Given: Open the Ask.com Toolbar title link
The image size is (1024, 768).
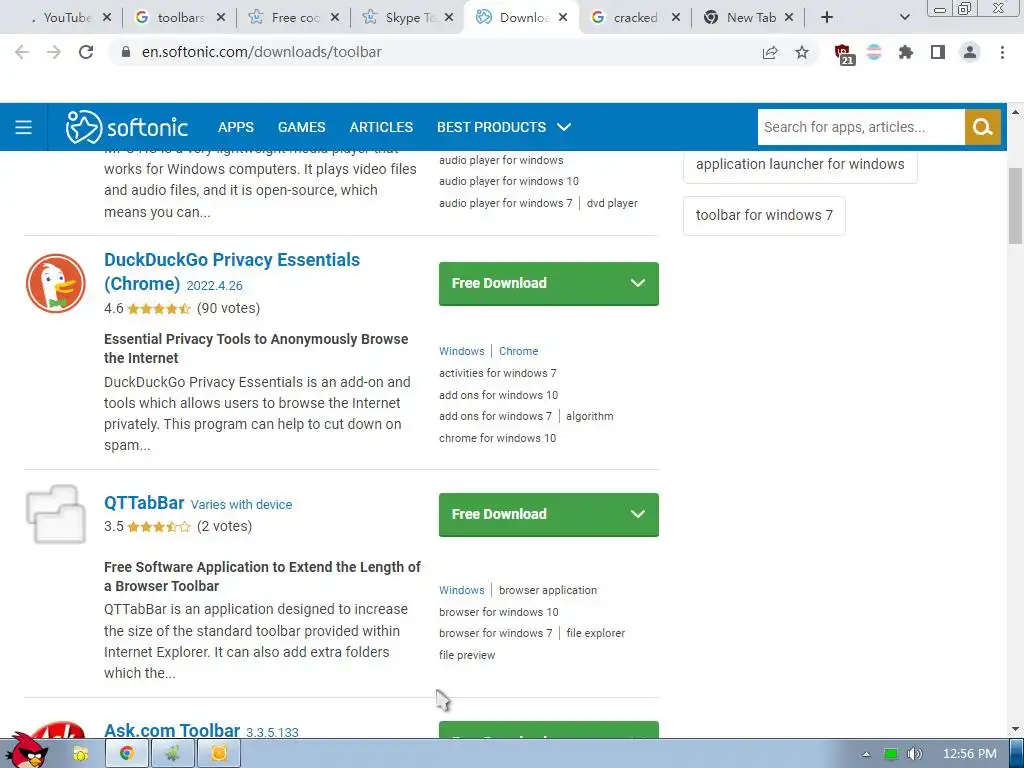Looking at the screenshot, I should (x=172, y=730).
